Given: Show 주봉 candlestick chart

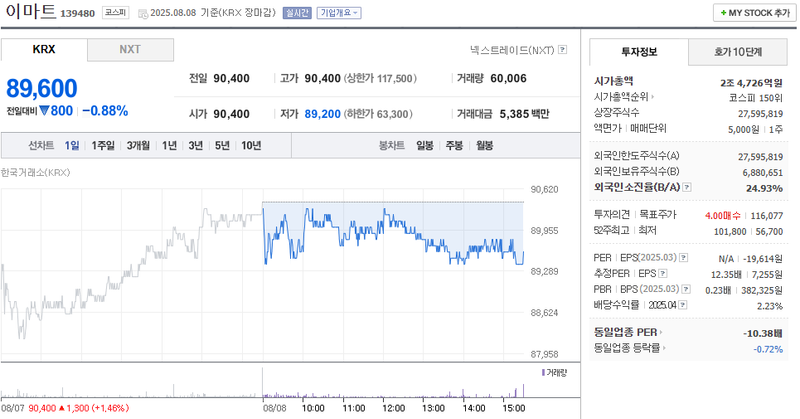Looking at the screenshot, I should (454, 145).
